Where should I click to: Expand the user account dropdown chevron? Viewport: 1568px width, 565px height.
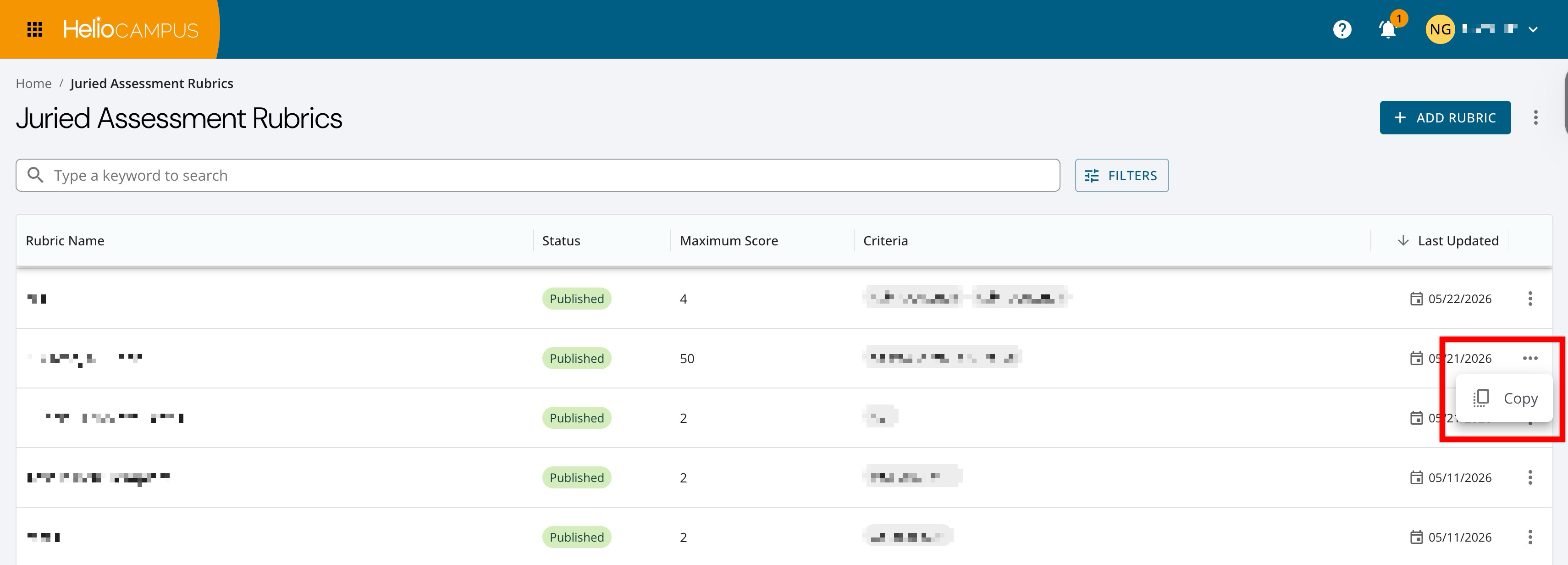click(x=1533, y=29)
